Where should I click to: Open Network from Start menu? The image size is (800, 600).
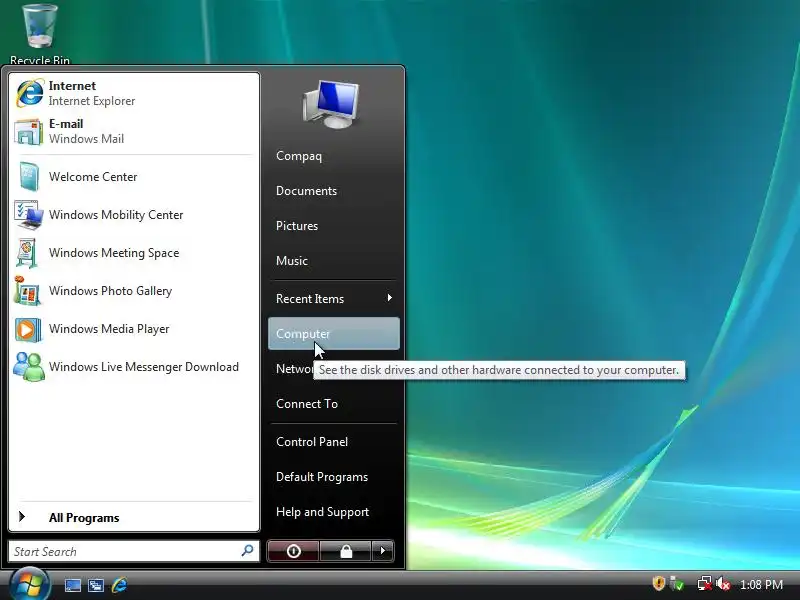point(294,368)
